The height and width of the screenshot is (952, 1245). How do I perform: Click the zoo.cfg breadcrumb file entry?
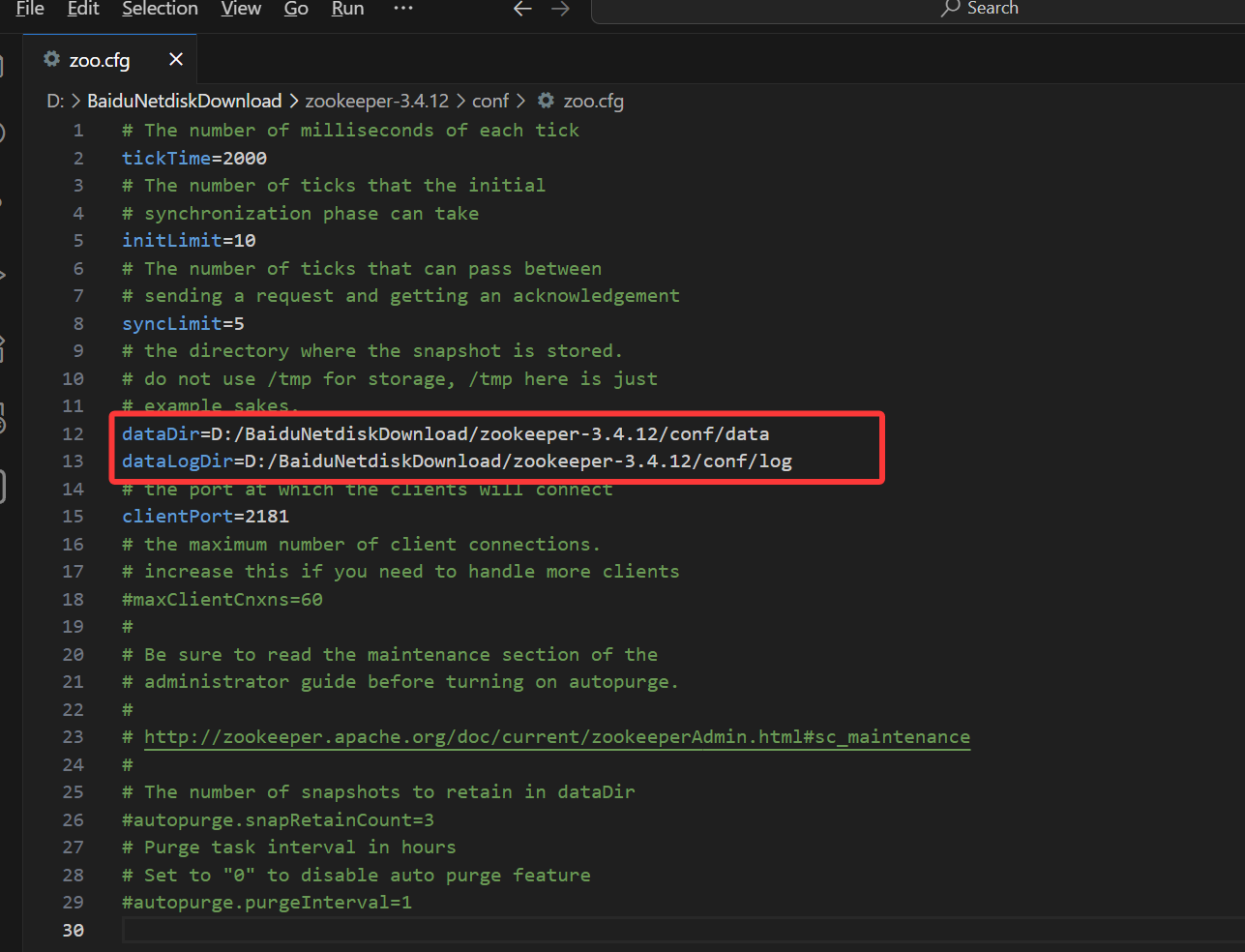coord(592,102)
